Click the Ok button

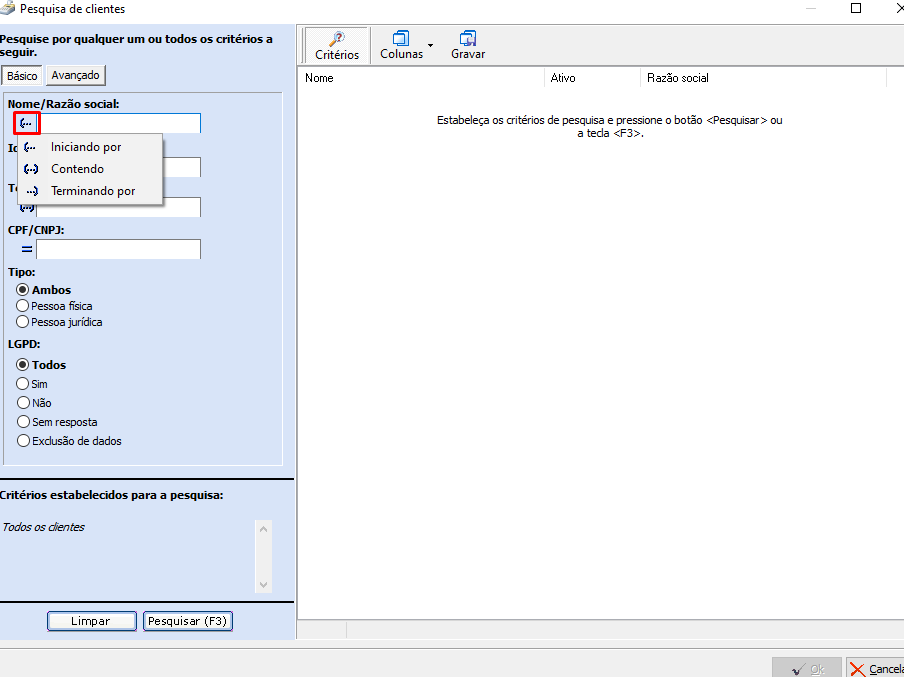coord(807,668)
